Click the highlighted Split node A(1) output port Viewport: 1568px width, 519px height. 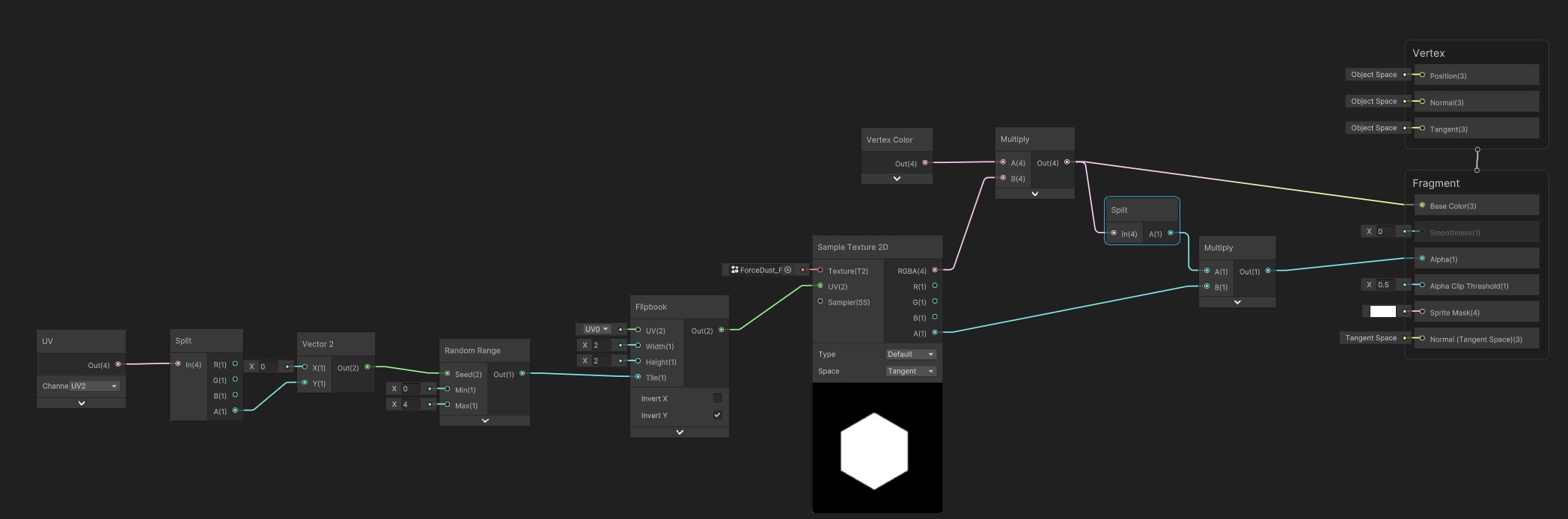(x=1171, y=233)
